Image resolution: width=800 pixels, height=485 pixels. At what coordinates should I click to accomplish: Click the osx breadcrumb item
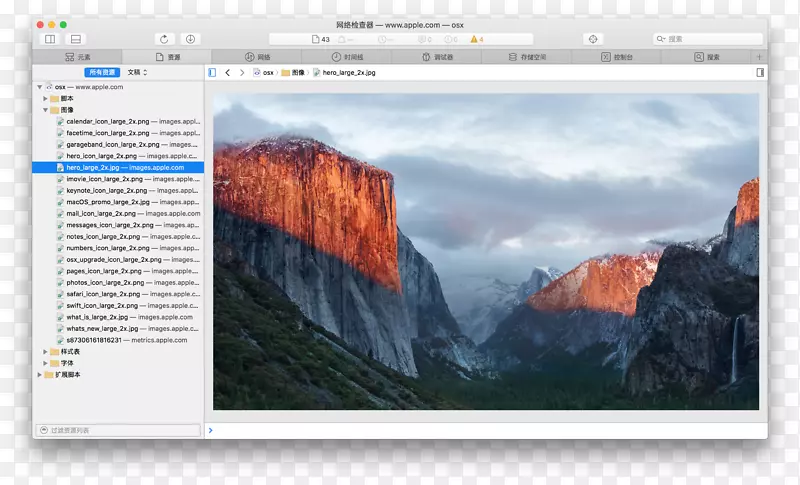point(263,72)
